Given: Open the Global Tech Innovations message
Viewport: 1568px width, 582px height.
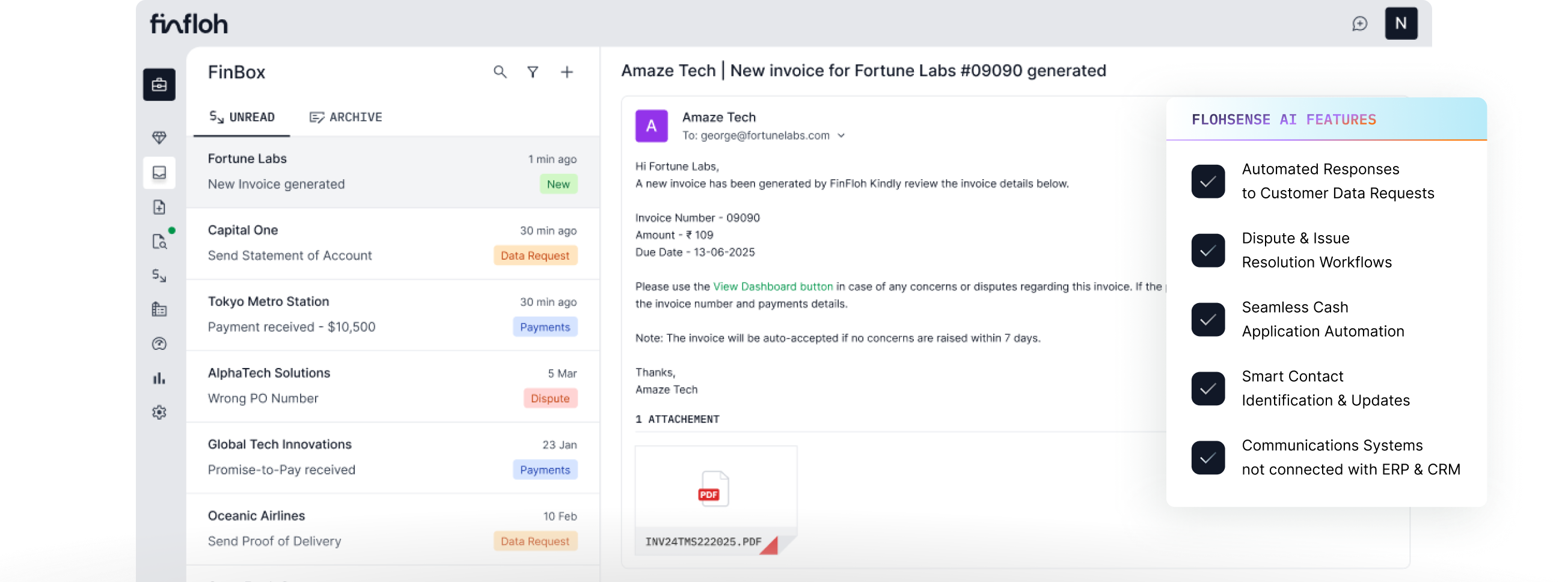Looking at the screenshot, I should pyautogui.click(x=393, y=457).
